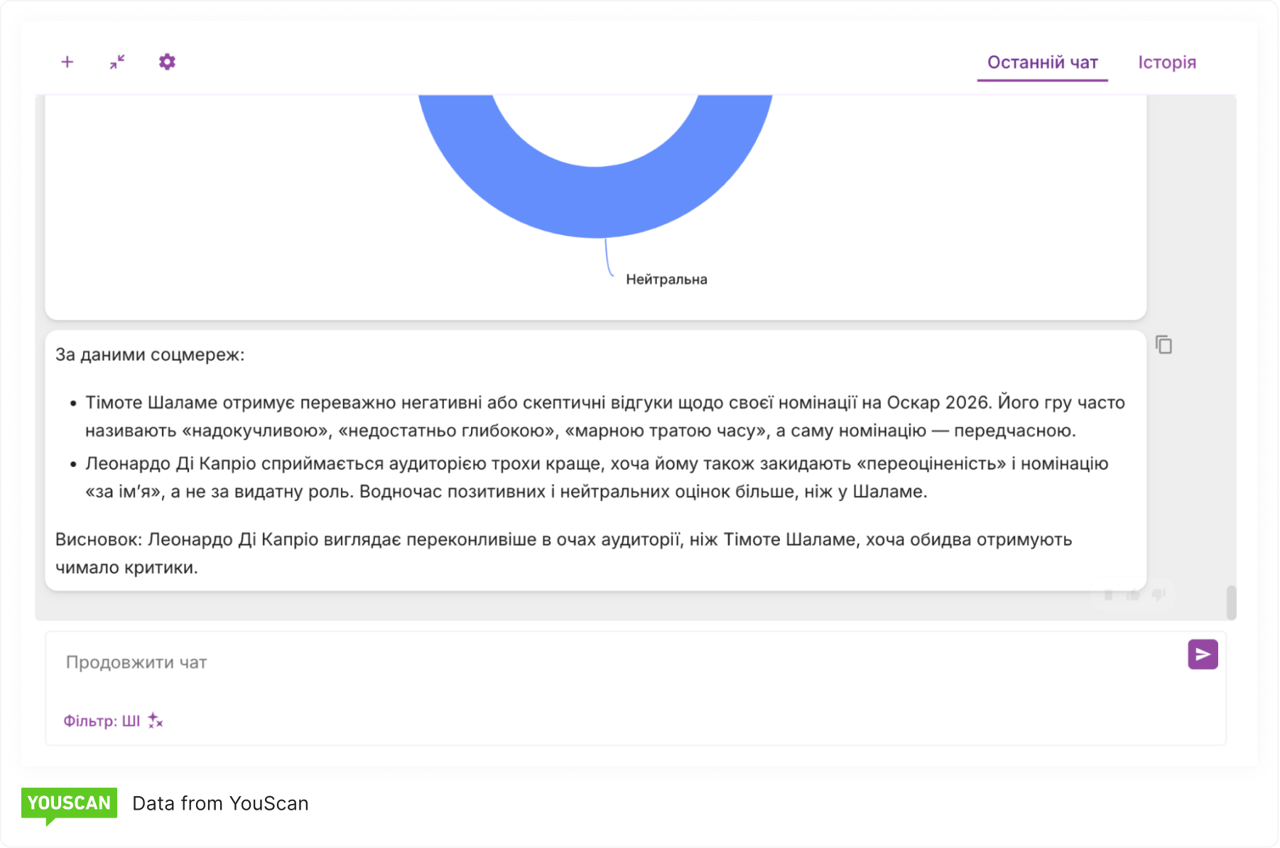
Task: Copy the AI response with copy icon
Action: pos(1164,345)
